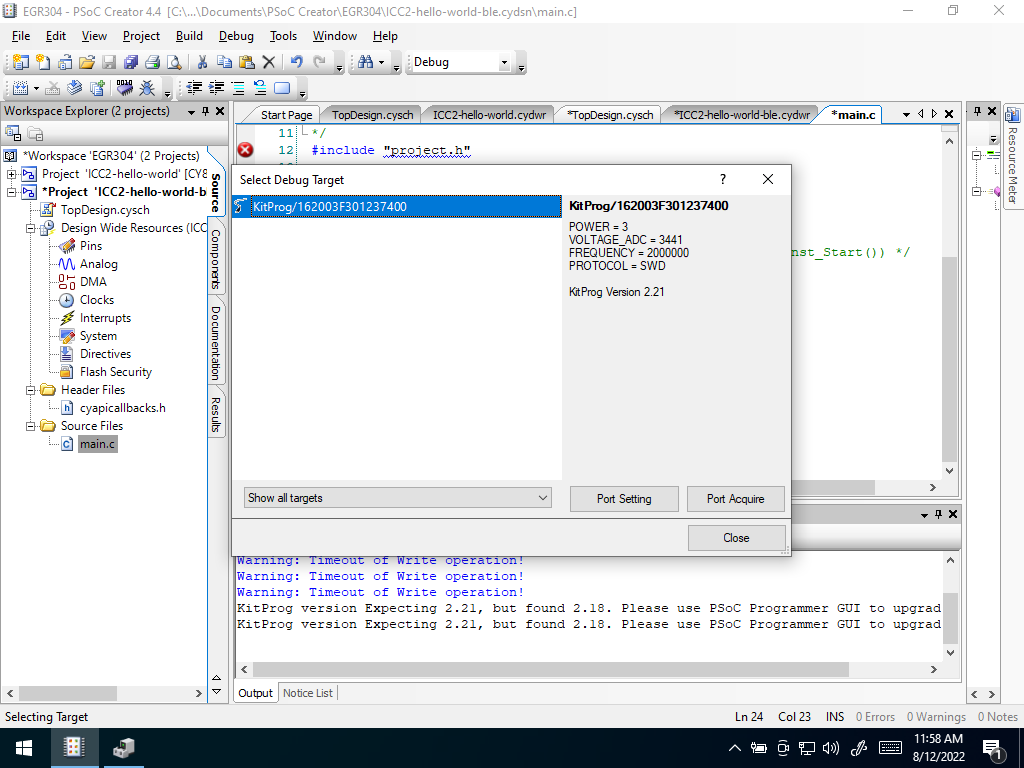Click the Open folder toolbar icon

[x=87, y=62]
